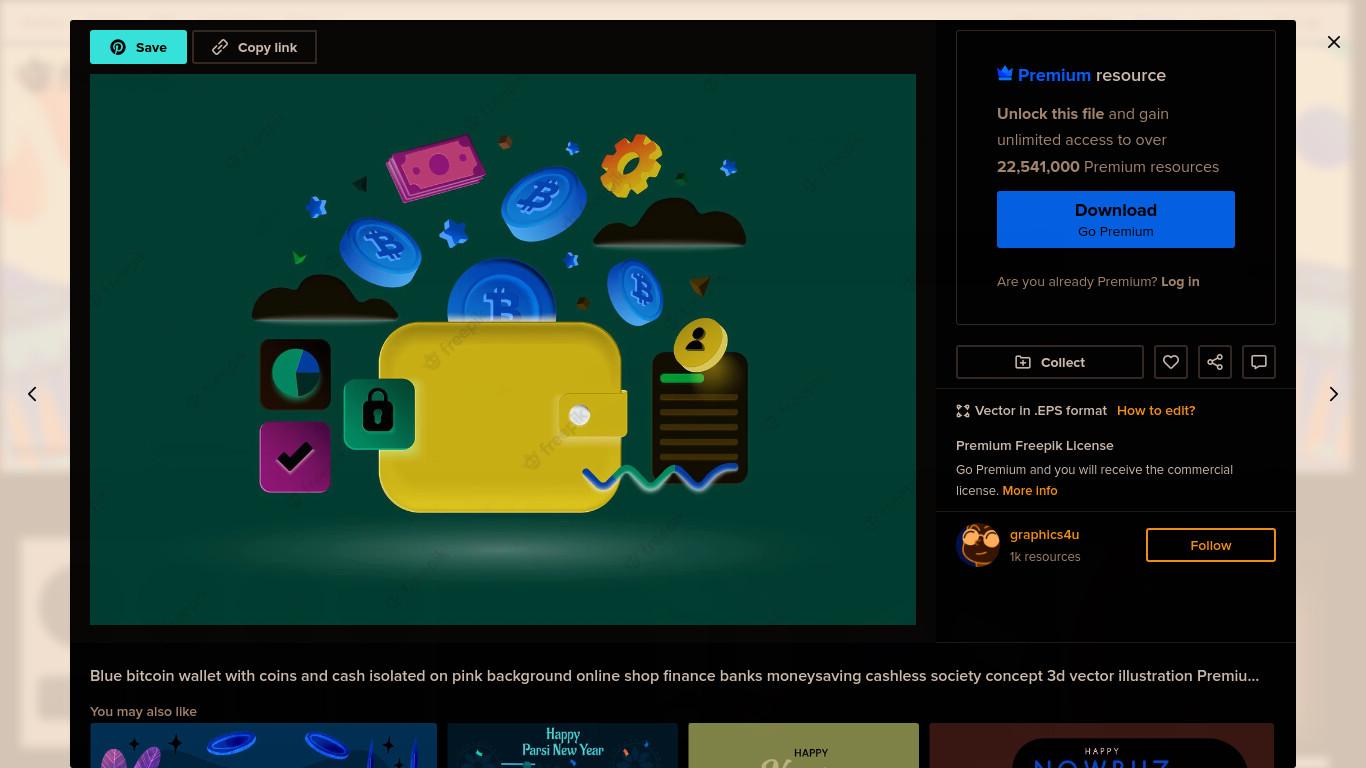Click the blue bitcoin wallet title text
Screen dimensions: 1366x768
674,675
